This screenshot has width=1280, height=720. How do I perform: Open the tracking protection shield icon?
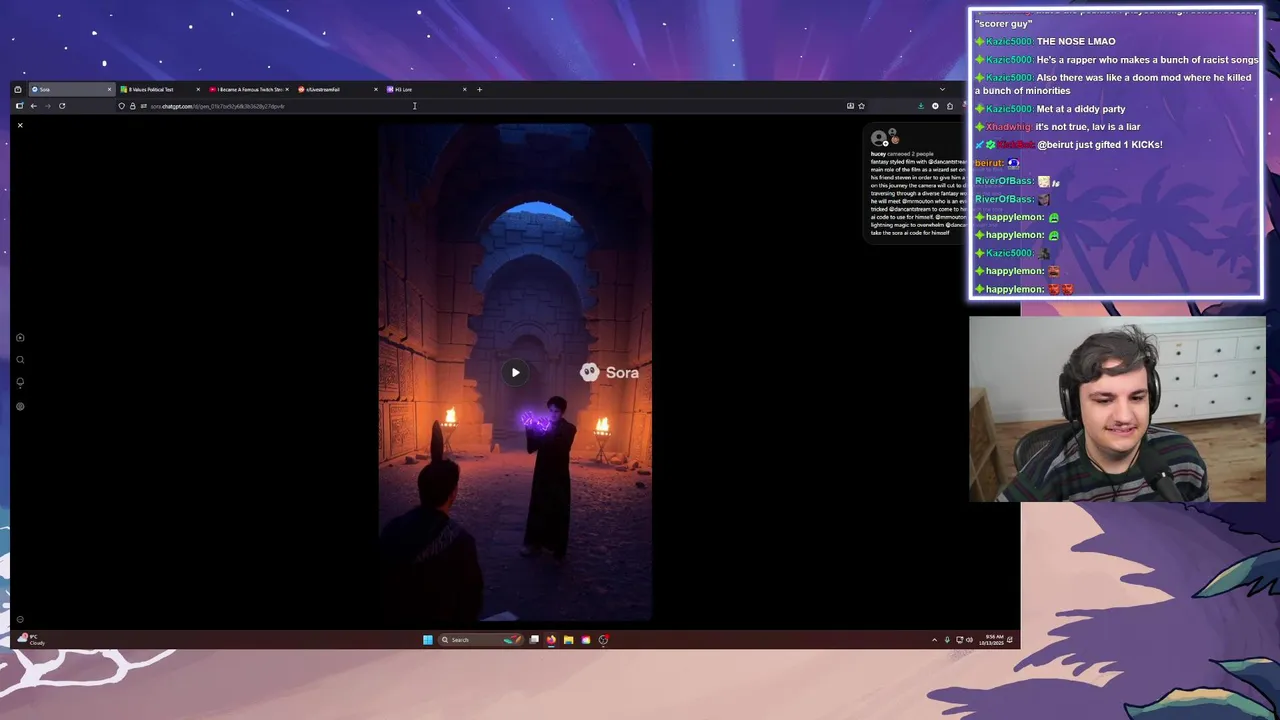pos(122,106)
